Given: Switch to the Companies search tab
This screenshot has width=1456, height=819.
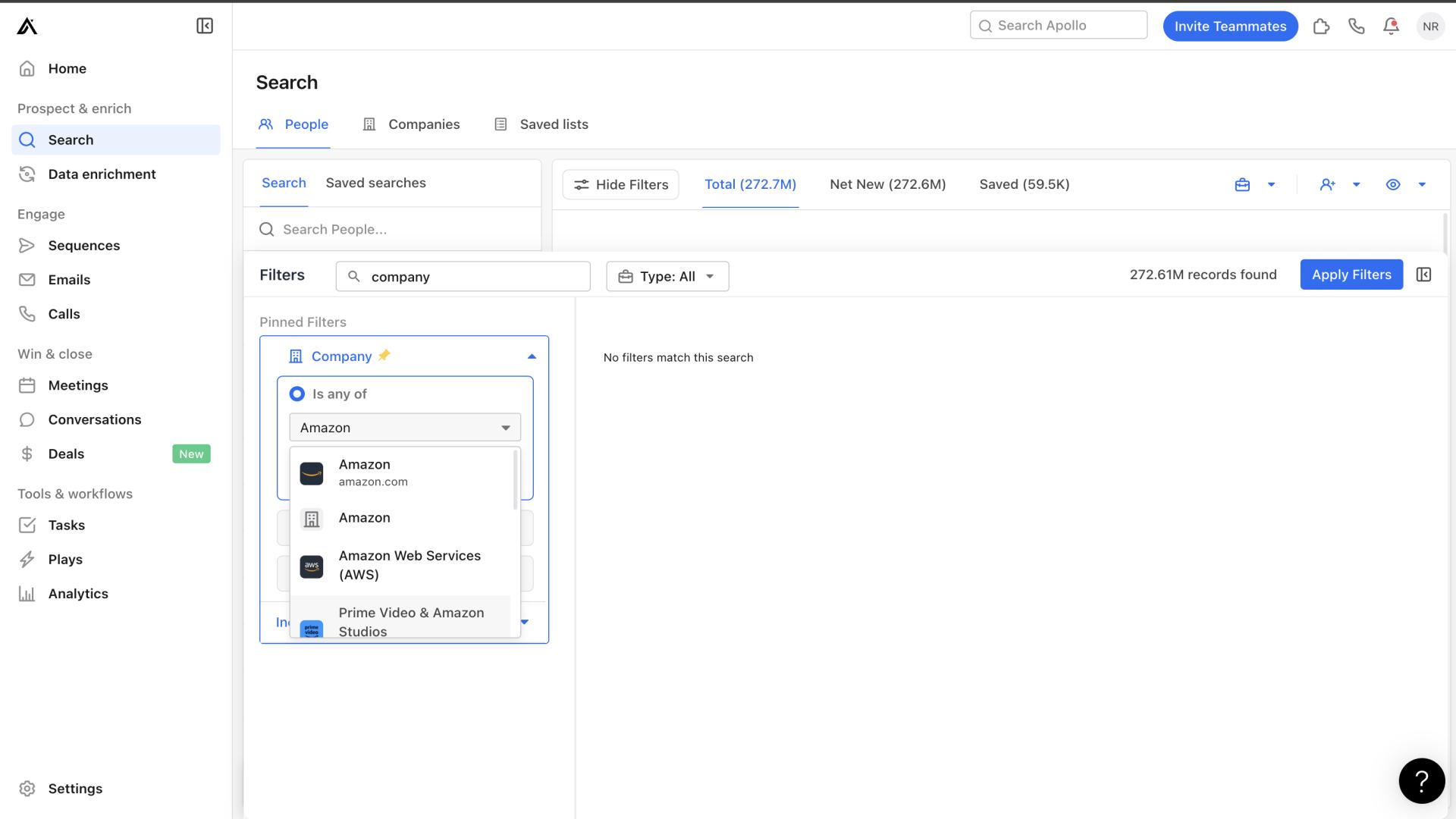Looking at the screenshot, I should (x=423, y=124).
